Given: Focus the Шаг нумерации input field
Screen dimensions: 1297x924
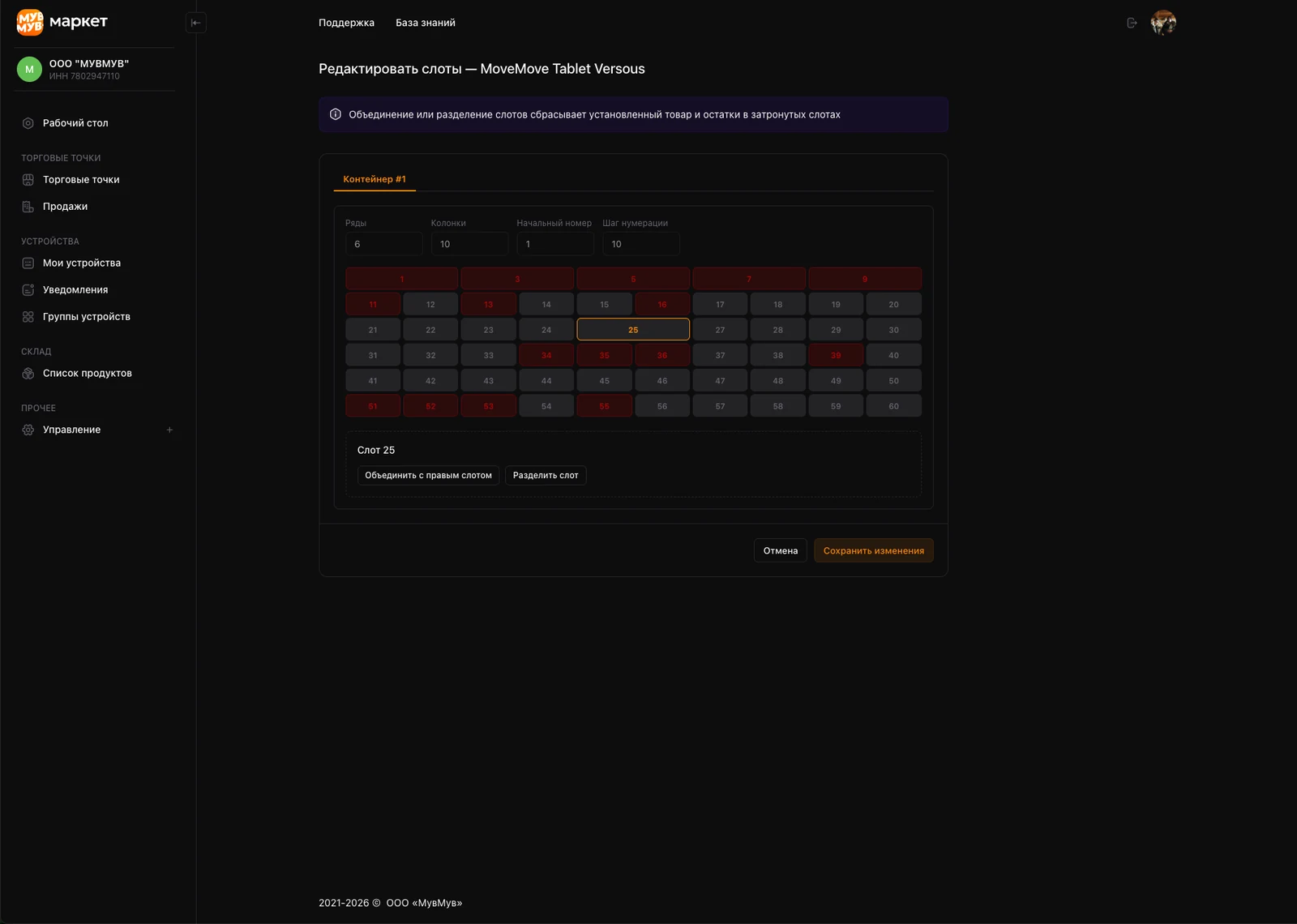Looking at the screenshot, I should pos(641,244).
